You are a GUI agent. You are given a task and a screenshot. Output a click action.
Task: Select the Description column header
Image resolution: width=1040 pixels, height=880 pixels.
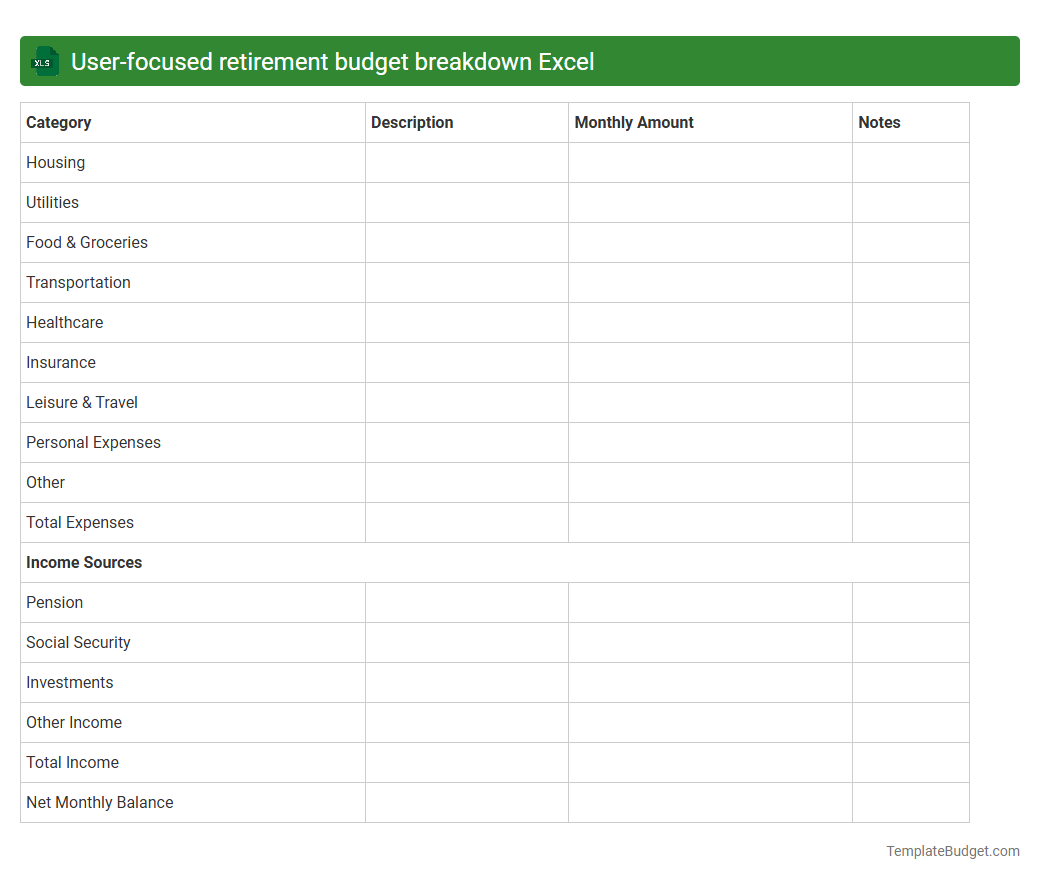(412, 122)
